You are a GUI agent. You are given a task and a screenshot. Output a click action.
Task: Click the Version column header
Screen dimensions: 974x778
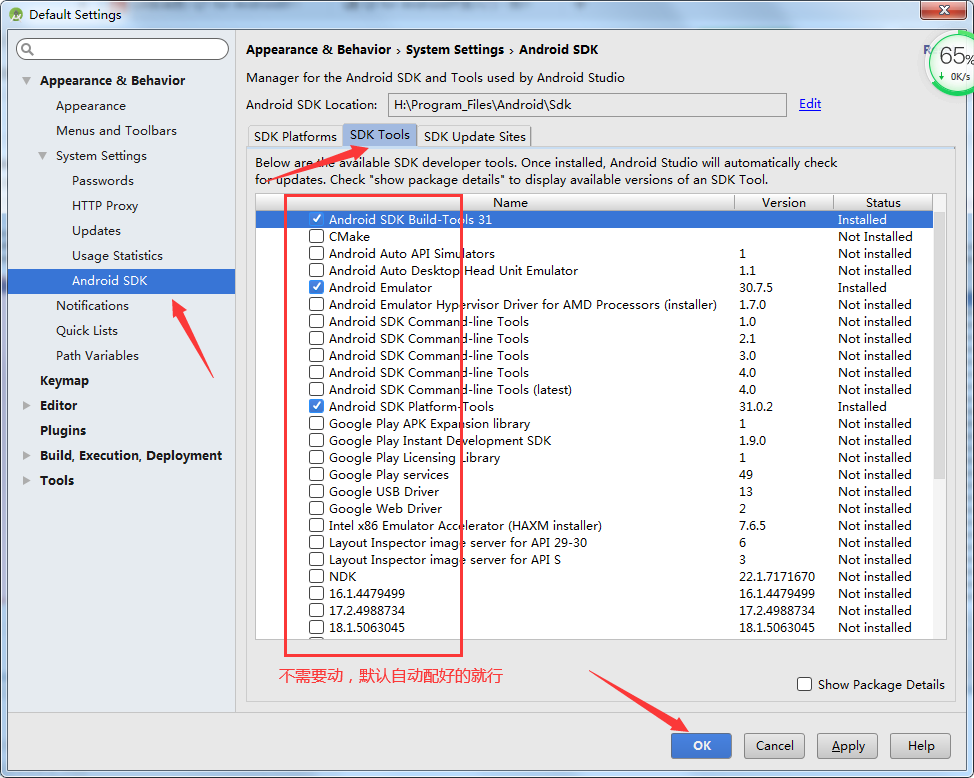click(784, 203)
